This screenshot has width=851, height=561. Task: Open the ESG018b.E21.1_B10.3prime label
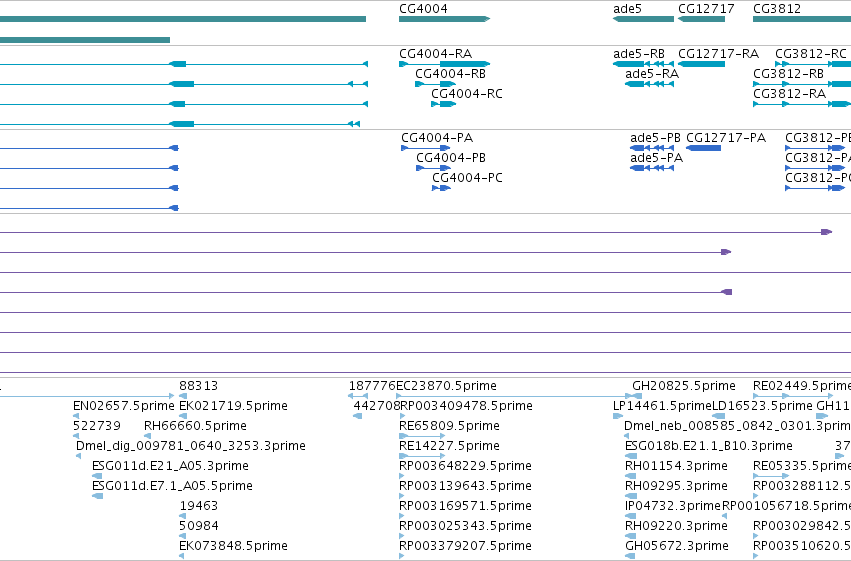point(709,446)
